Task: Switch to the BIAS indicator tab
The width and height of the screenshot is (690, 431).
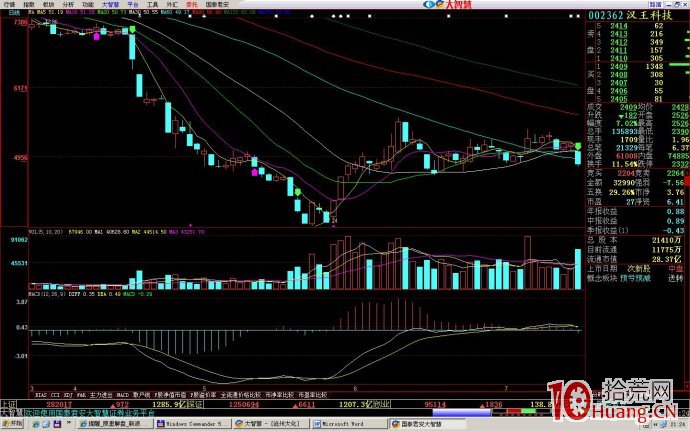Action: pos(40,395)
